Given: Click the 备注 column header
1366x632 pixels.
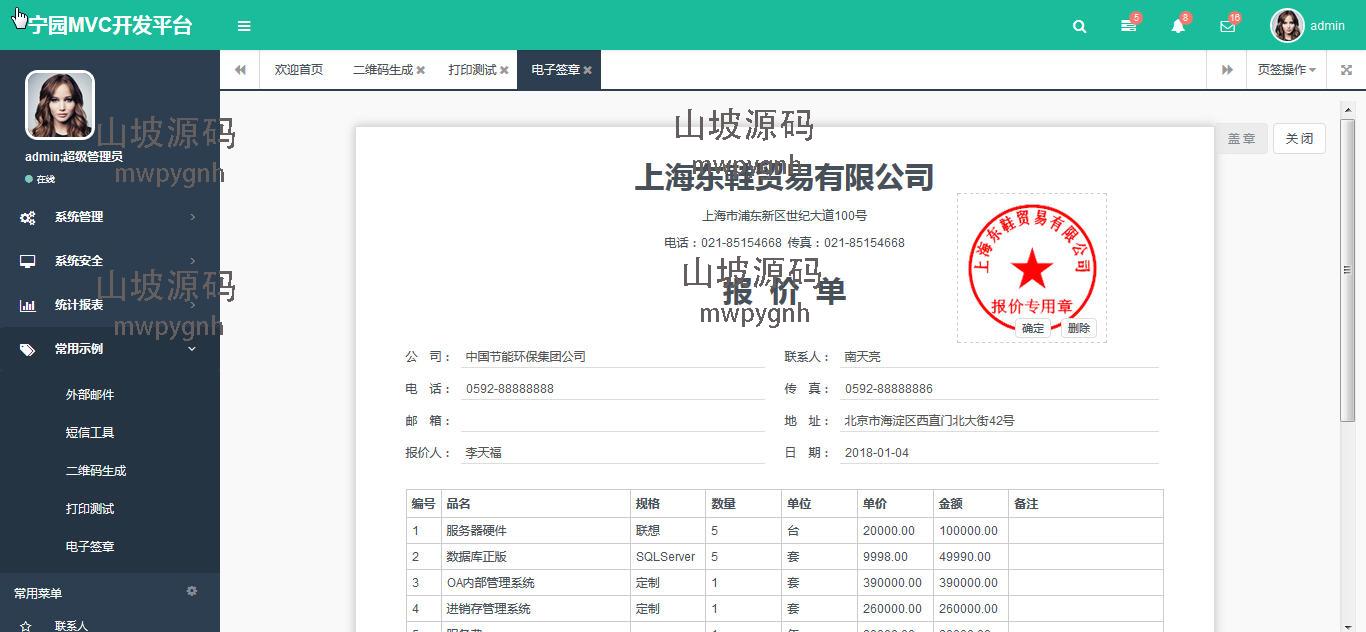Looking at the screenshot, I should (x=1085, y=504).
